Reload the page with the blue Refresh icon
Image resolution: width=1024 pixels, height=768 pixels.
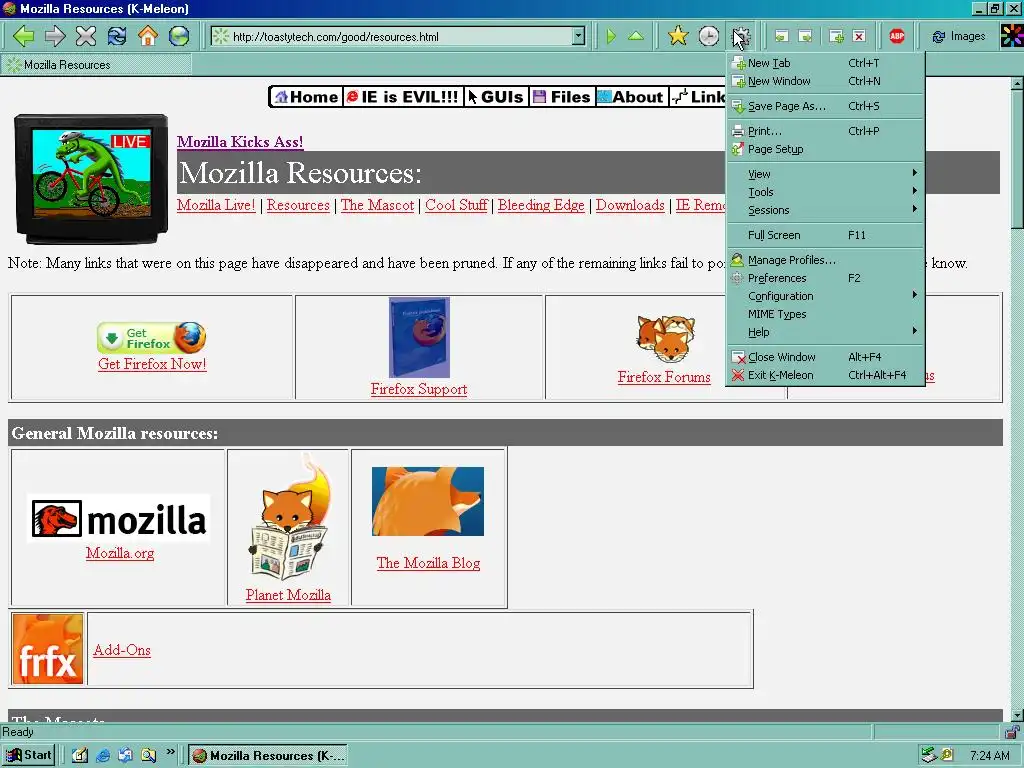point(117,36)
